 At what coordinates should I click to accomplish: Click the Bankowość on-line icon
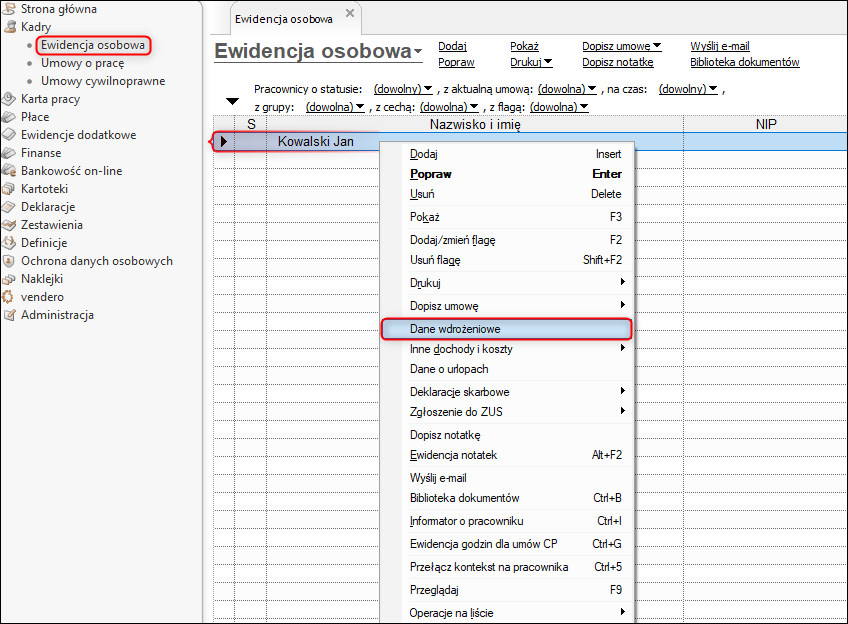click(x=9, y=171)
